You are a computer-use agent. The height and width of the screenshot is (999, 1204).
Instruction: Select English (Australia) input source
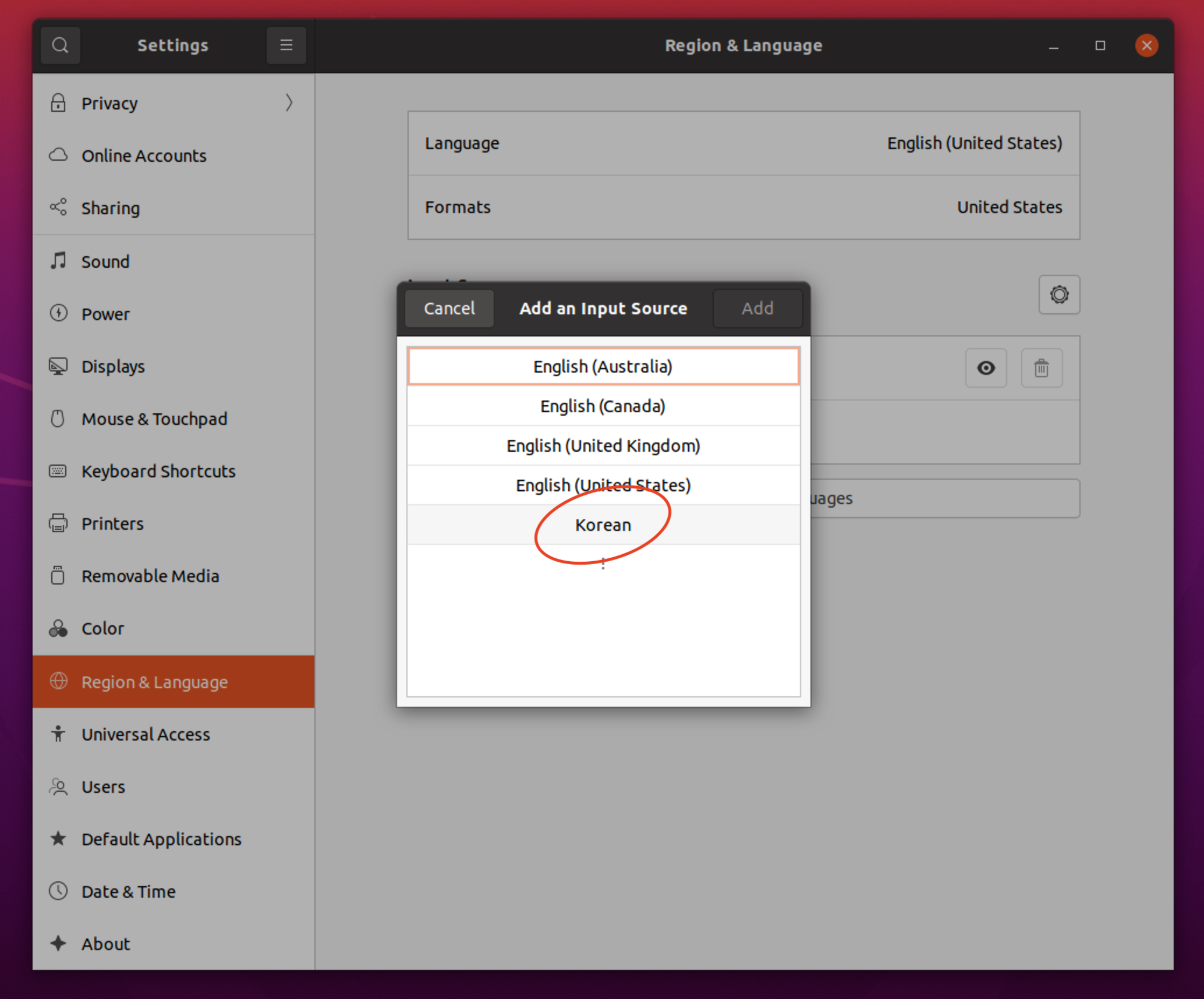coord(603,366)
